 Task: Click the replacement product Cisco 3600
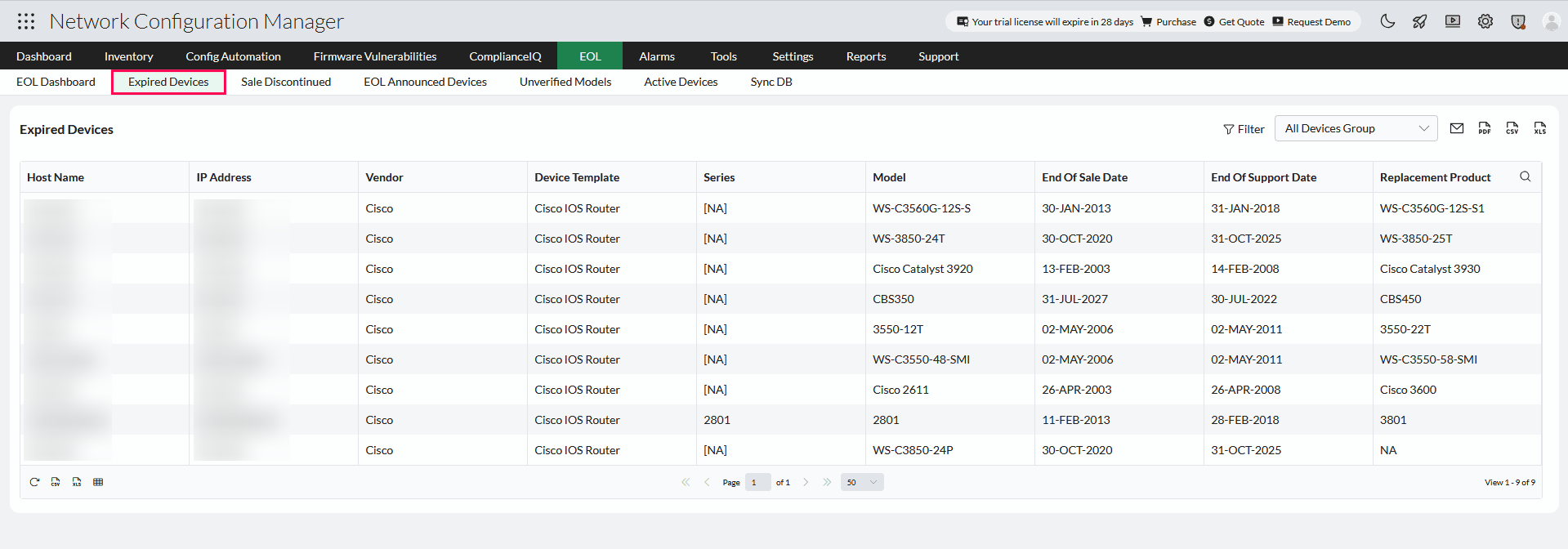[x=1408, y=390]
